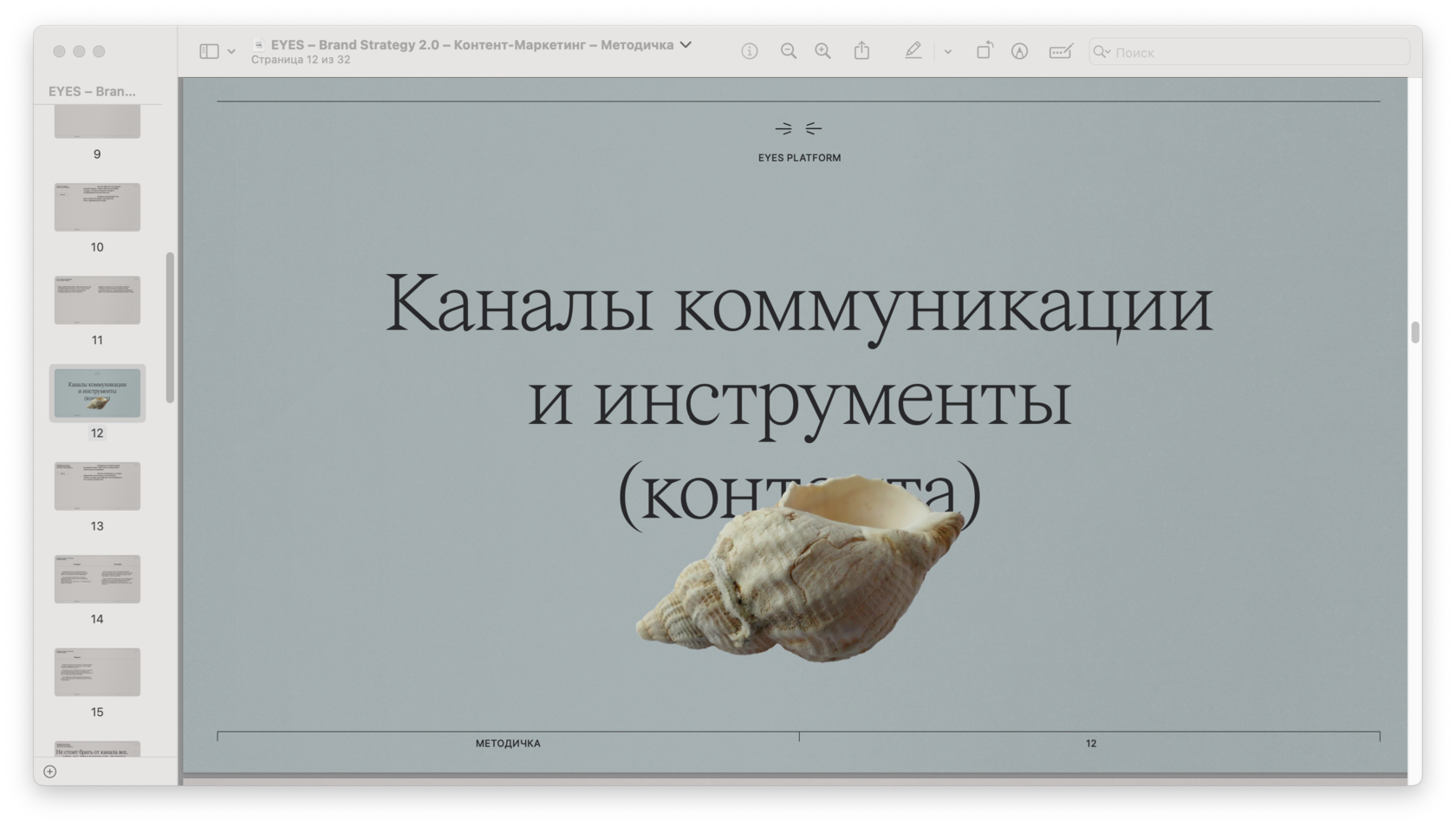
Task: Show the Markup toolbar
Action: [1020, 51]
